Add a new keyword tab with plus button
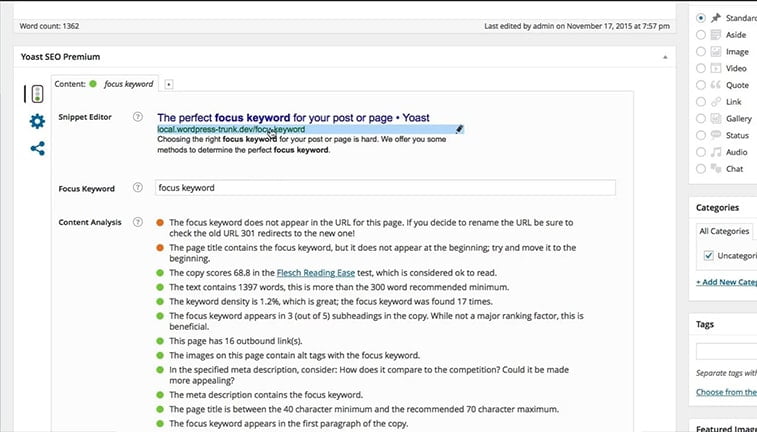This screenshot has height=432, width=757. (168, 84)
